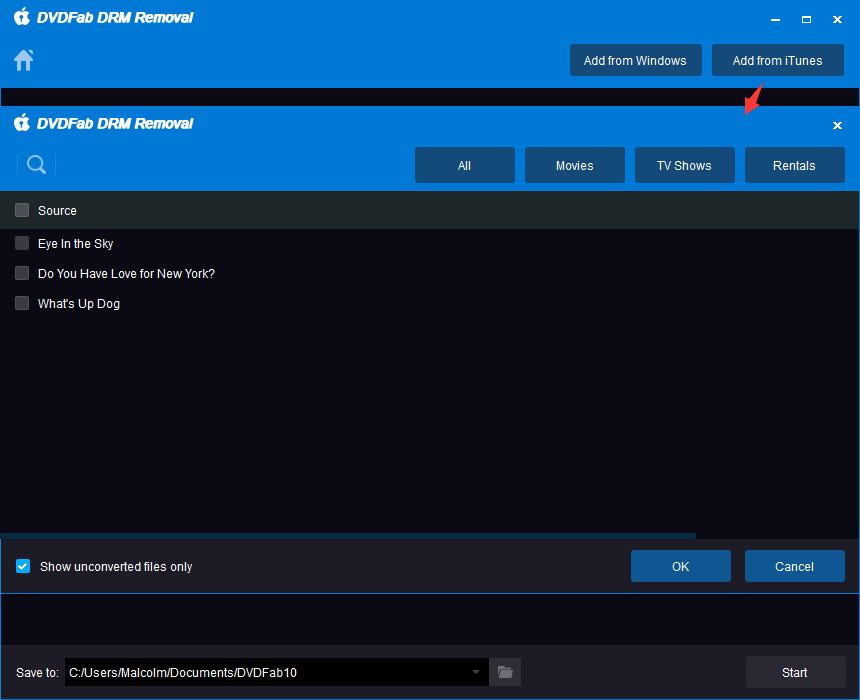Browse output folder with the folder icon
The image size is (860, 700).
coord(505,672)
